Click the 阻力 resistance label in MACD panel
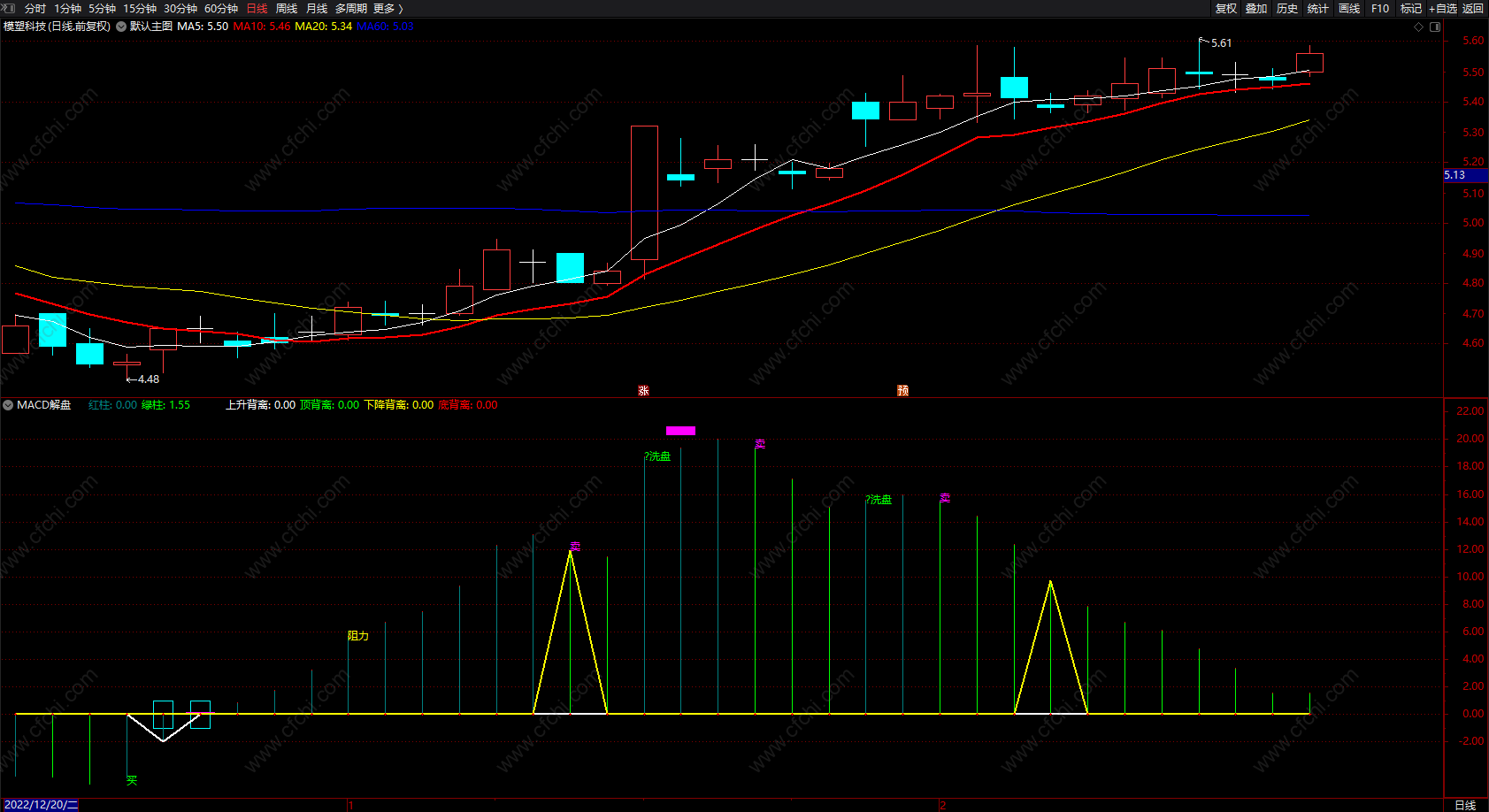This screenshot has width=1489, height=812. click(x=358, y=636)
